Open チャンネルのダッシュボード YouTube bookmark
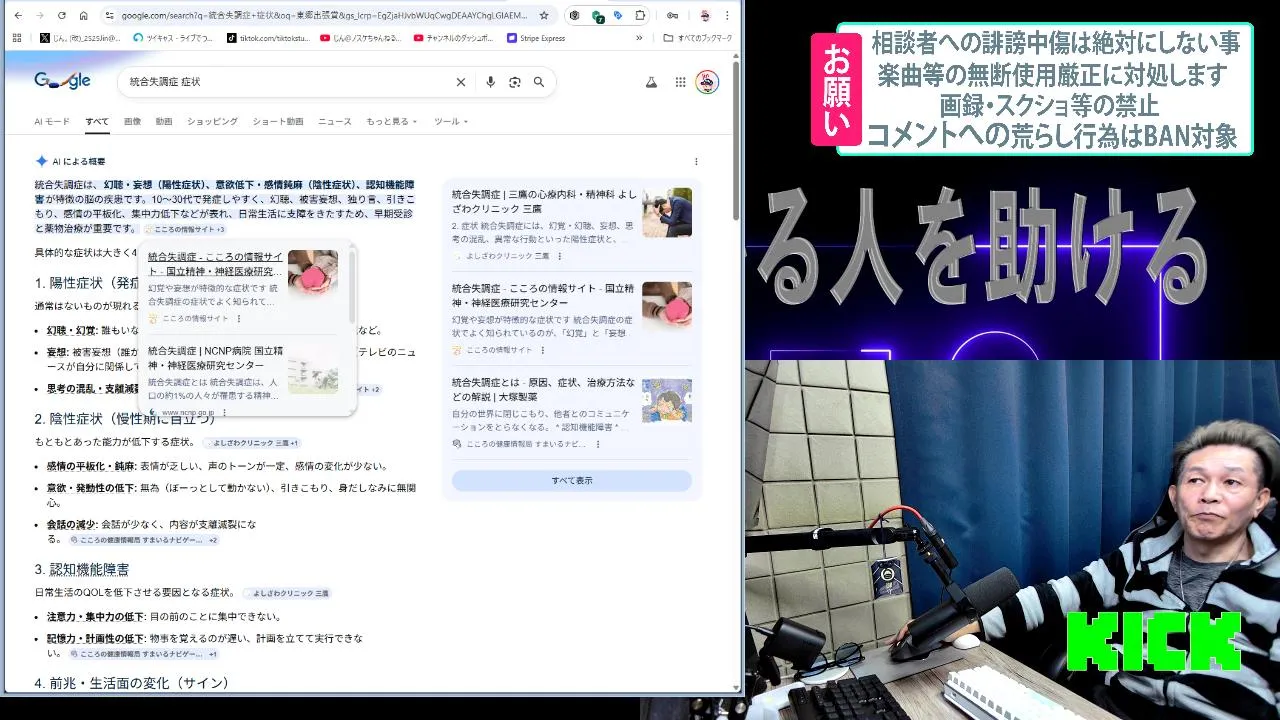Image resolution: width=1280 pixels, height=720 pixels. click(453, 38)
